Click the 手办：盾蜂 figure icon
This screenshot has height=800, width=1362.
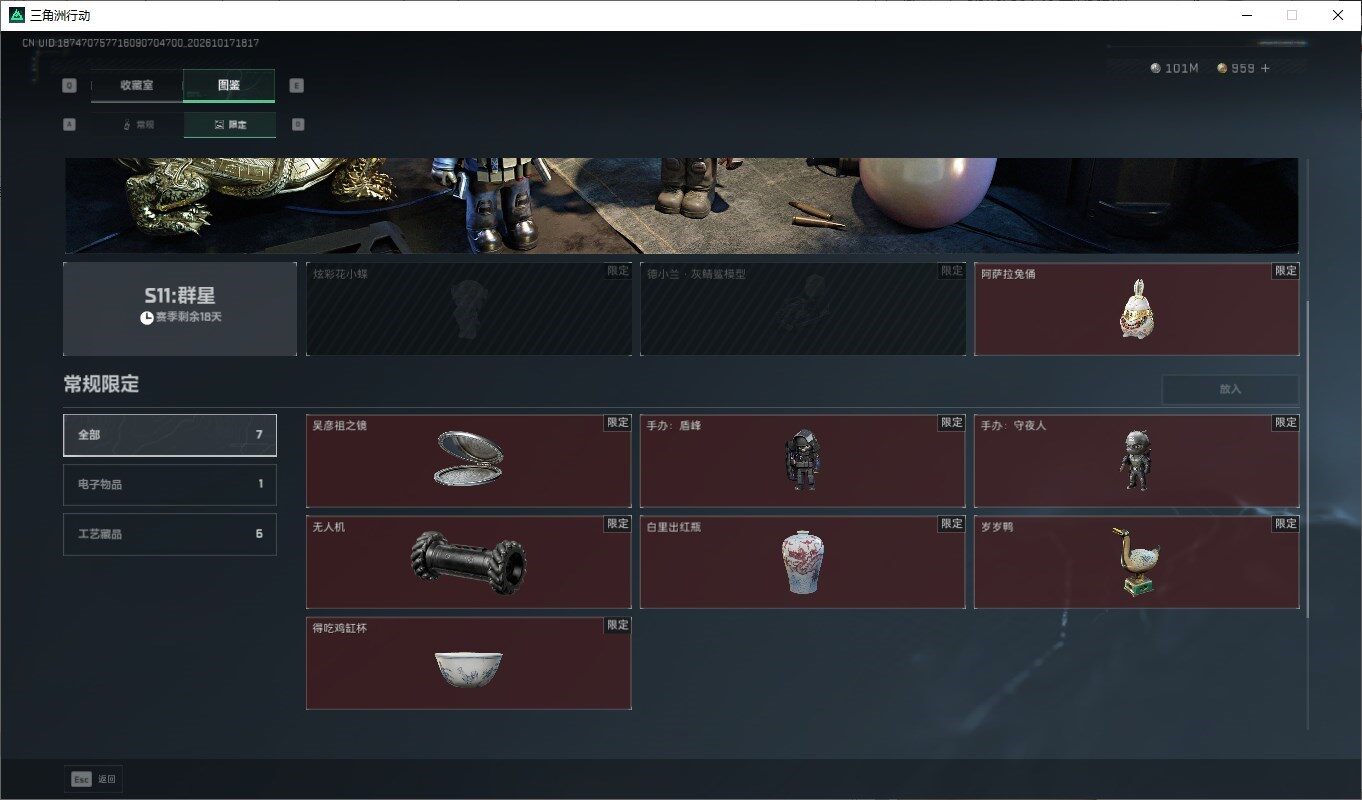802,459
